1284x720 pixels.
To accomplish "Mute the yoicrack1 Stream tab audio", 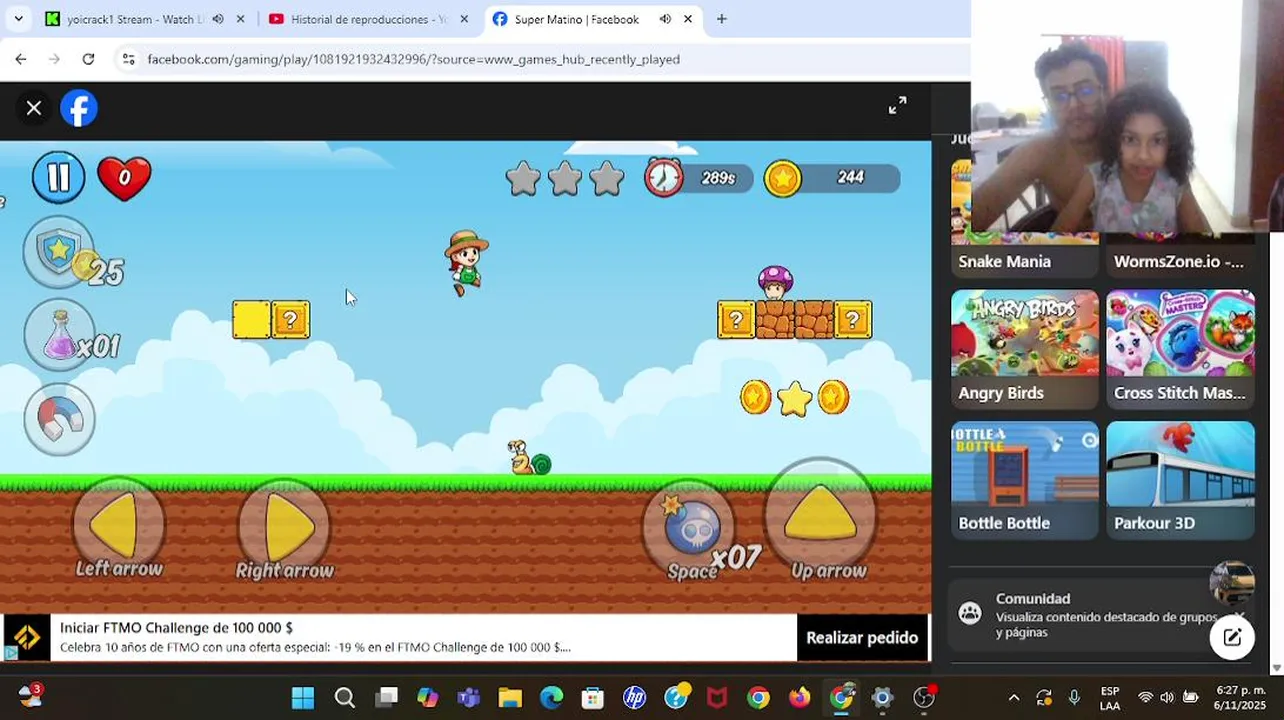I will click(218, 19).
